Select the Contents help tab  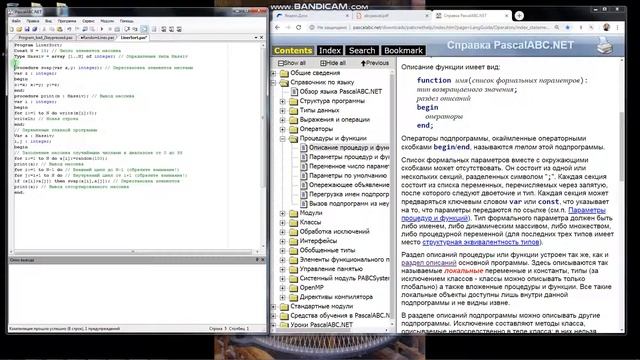pos(293,50)
